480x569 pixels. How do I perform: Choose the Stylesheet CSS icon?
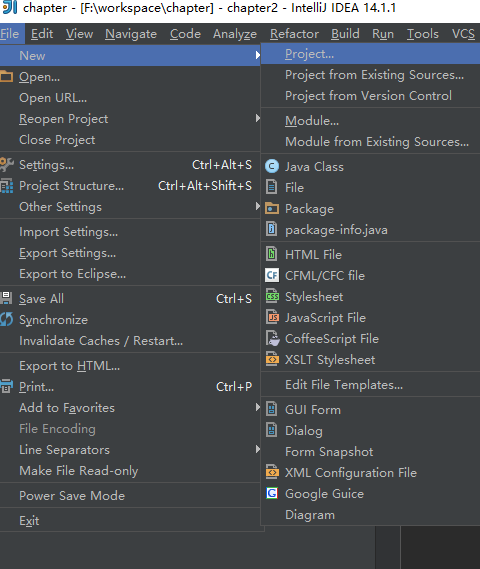click(272, 296)
